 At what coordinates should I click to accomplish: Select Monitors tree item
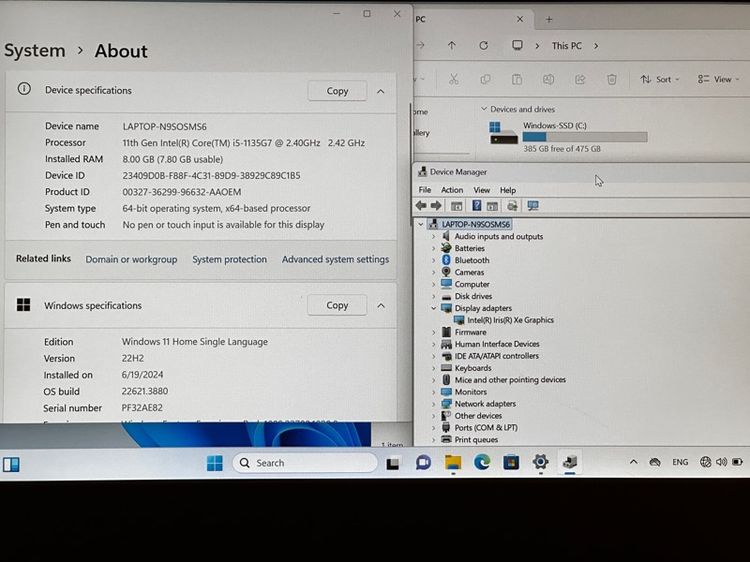pyautogui.click(x=471, y=392)
